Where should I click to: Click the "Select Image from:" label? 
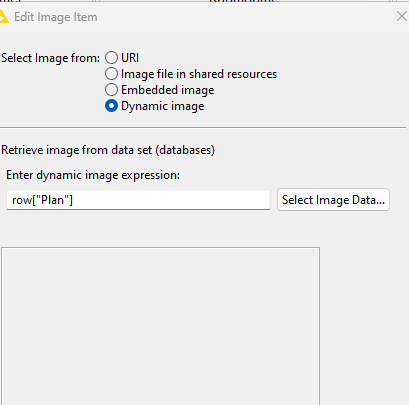pos(51,58)
